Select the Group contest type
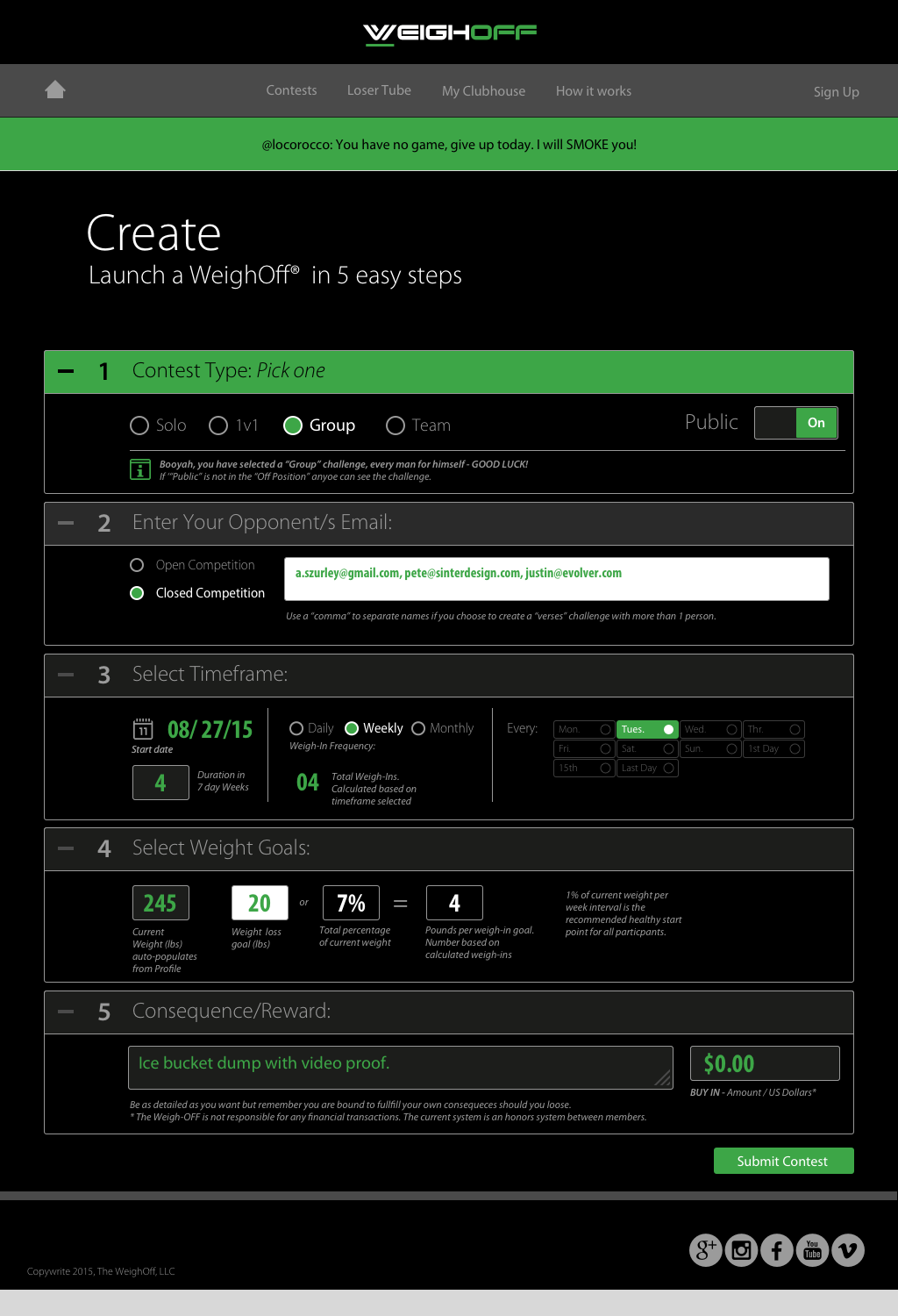Image resolution: width=898 pixels, height=1316 pixels. tap(293, 426)
